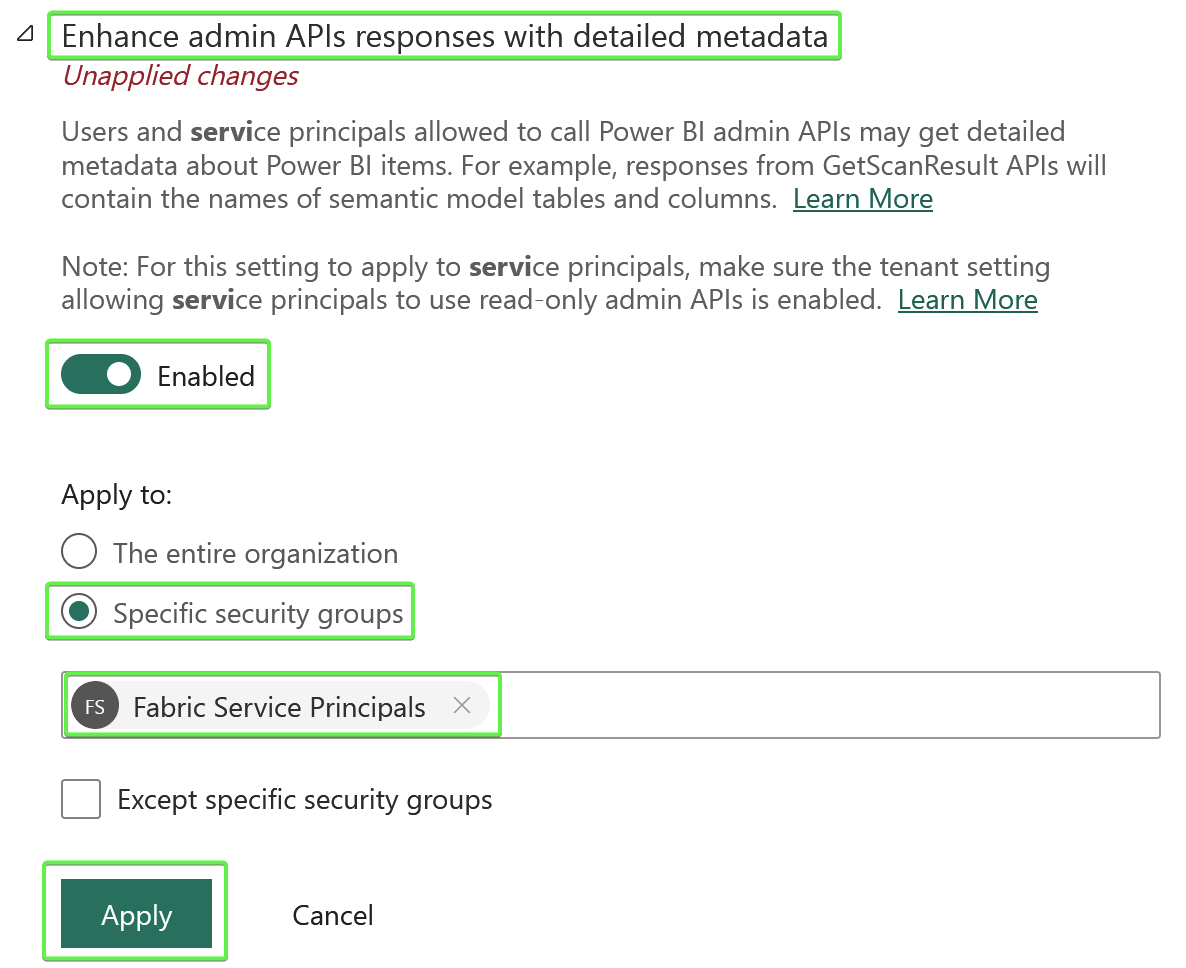Select "The entire organization" option
Image resolution: width=1186 pixels, height=968 pixels.
point(79,551)
